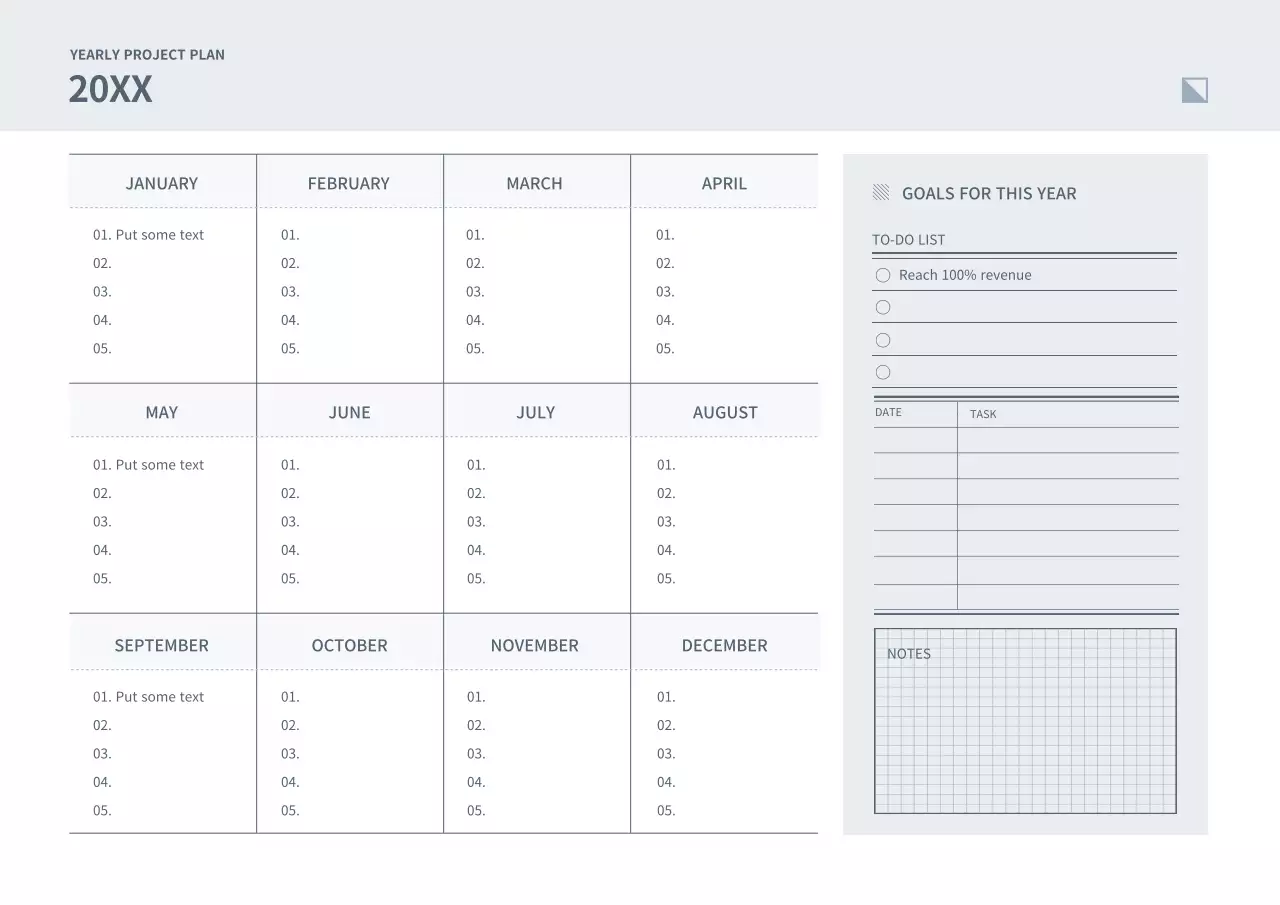Click the YEARLY PROJECT PLAN heading
Image resolution: width=1280 pixels, height=905 pixels.
click(x=147, y=55)
